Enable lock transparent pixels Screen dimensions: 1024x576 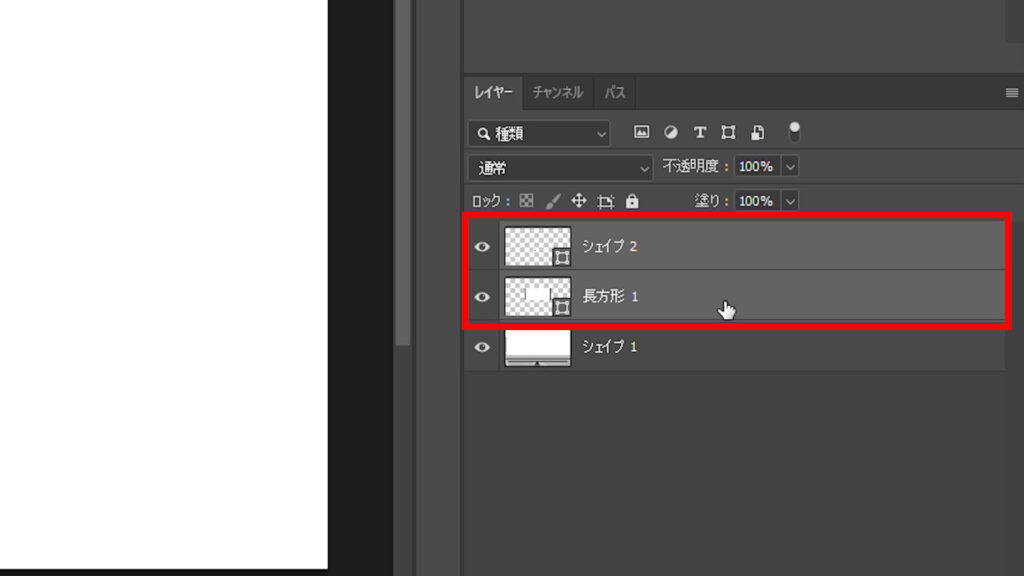point(526,201)
